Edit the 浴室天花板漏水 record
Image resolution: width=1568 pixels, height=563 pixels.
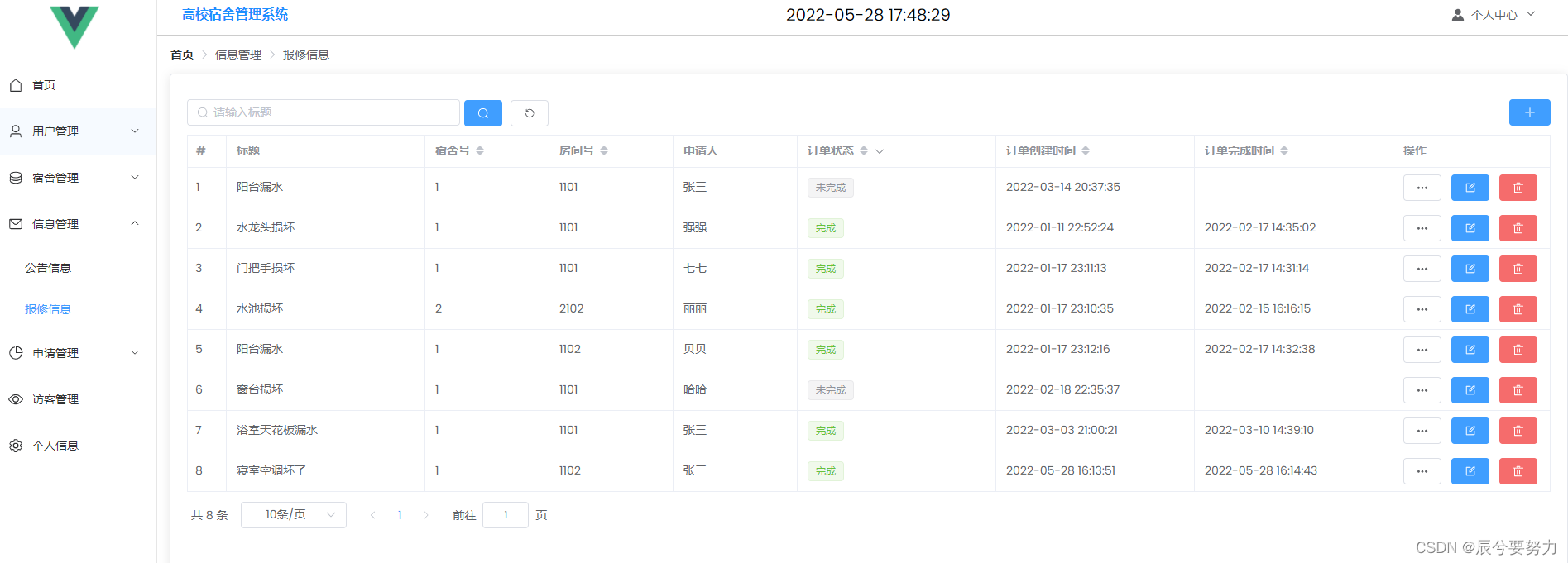[1470, 431]
